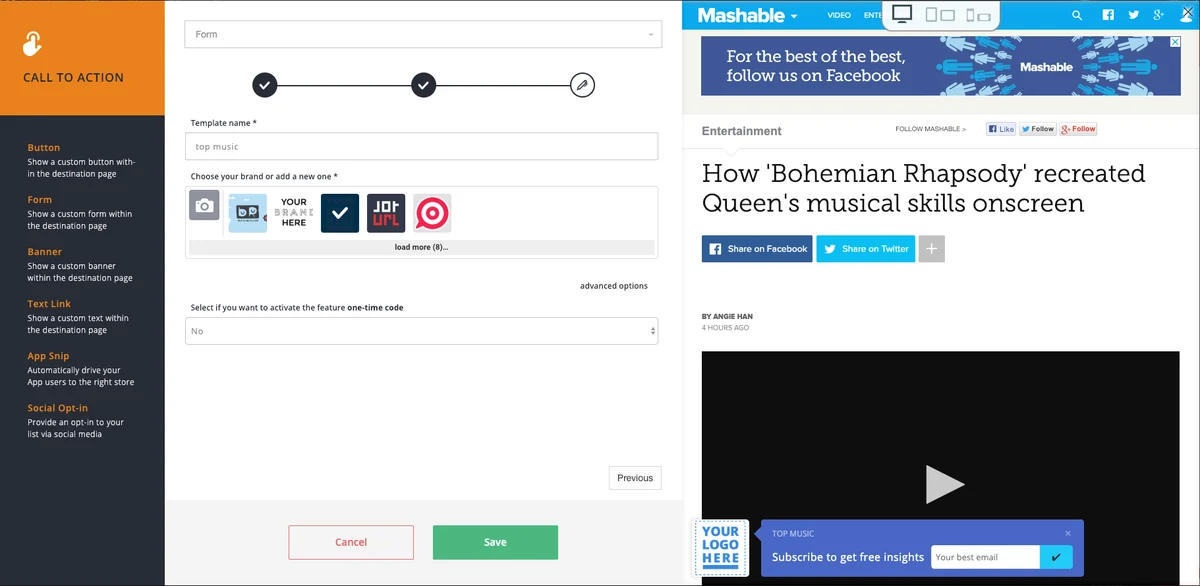Click the Template name input field

[421, 147]
